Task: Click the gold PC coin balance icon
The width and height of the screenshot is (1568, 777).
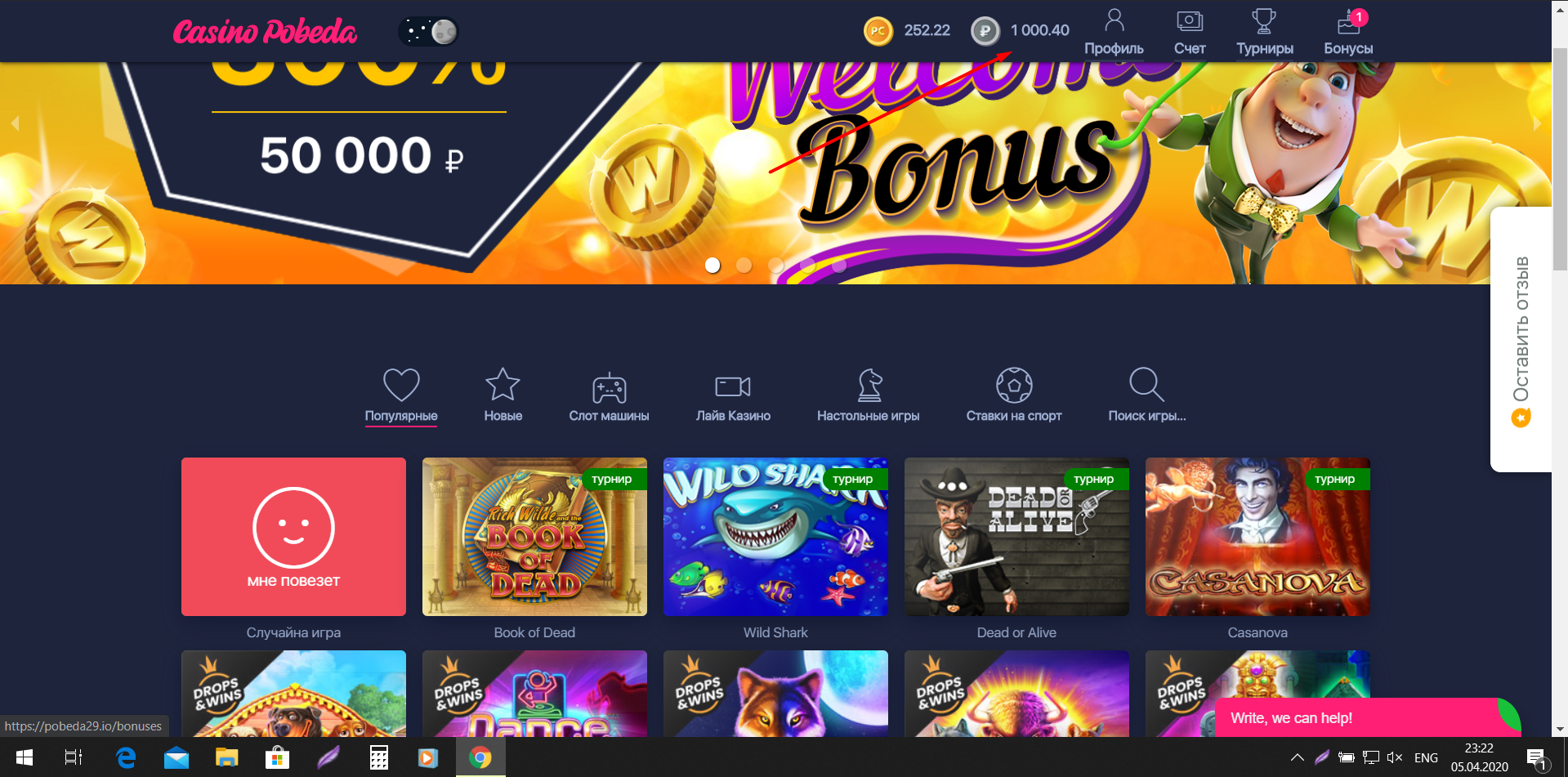Action: point(878,31)
